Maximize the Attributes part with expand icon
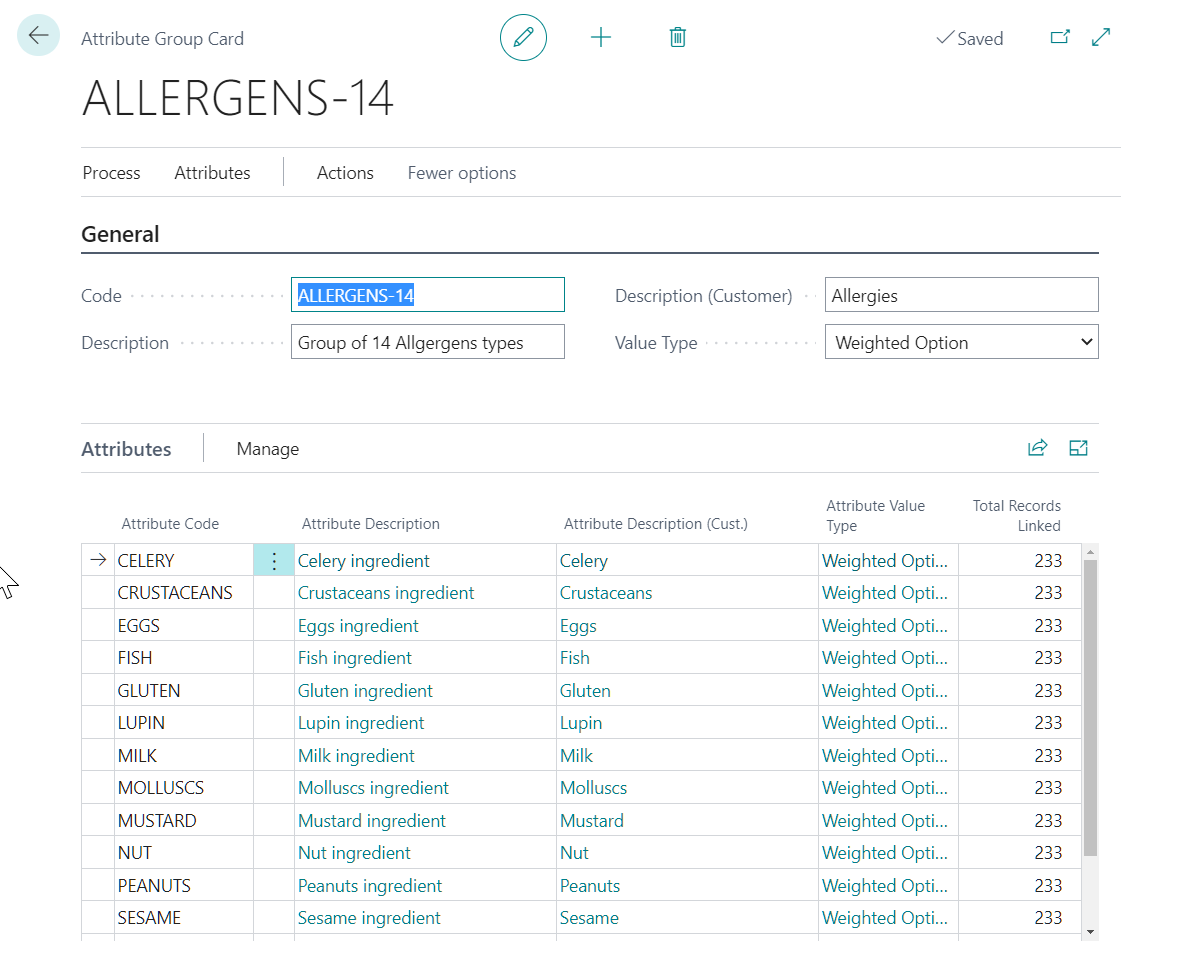1198x968 pixels. pos(1078,448)
